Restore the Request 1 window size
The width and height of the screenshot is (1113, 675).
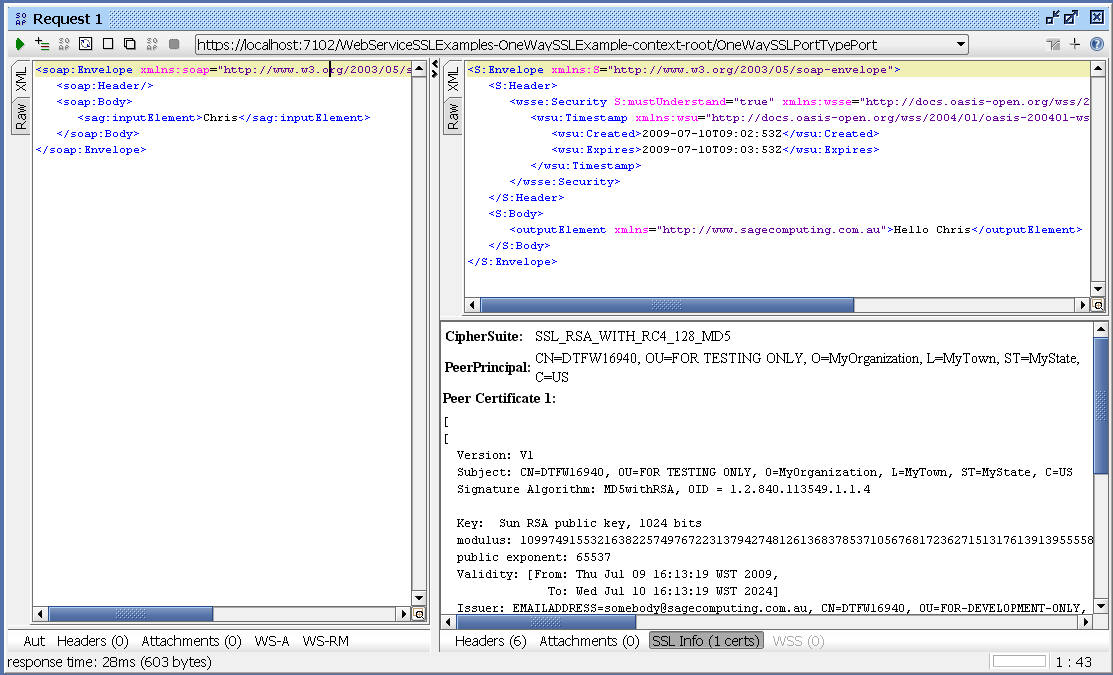click(1052, 18)
